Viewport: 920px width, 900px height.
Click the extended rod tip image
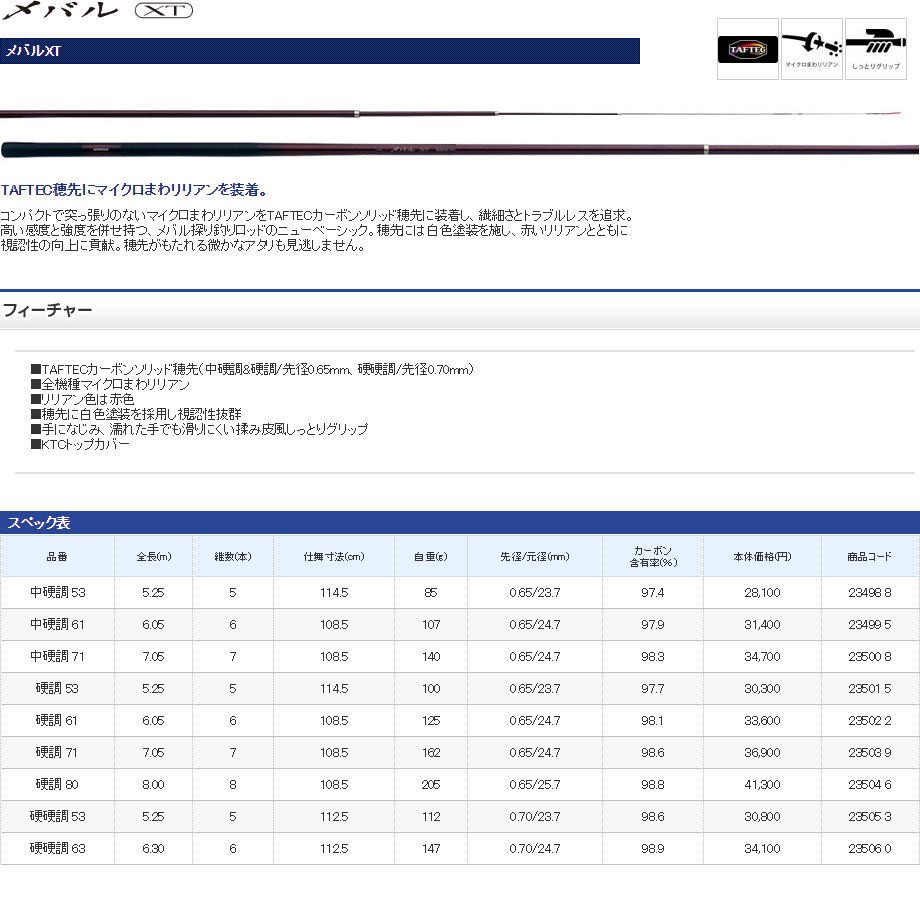point(451,113)
